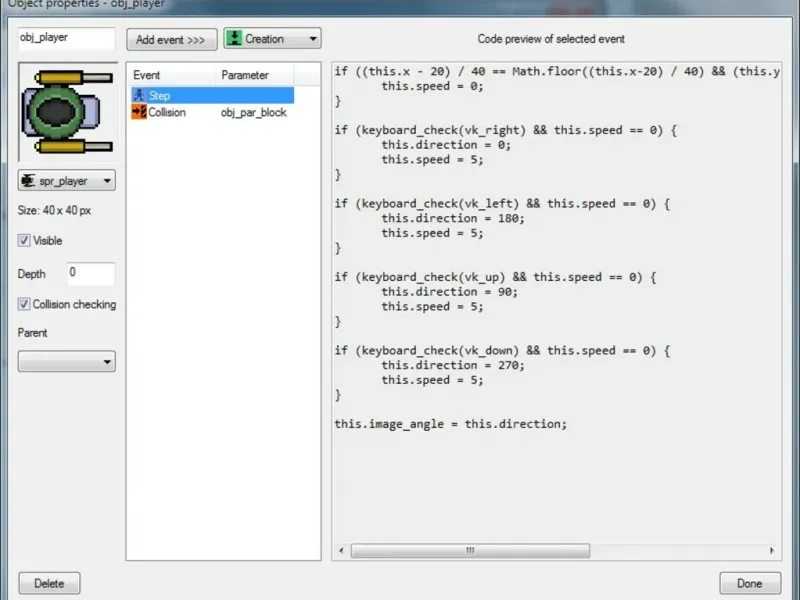This screenshot has width=800, height=600.
Task: Select the Collision event row
Action: click(213, 112)
